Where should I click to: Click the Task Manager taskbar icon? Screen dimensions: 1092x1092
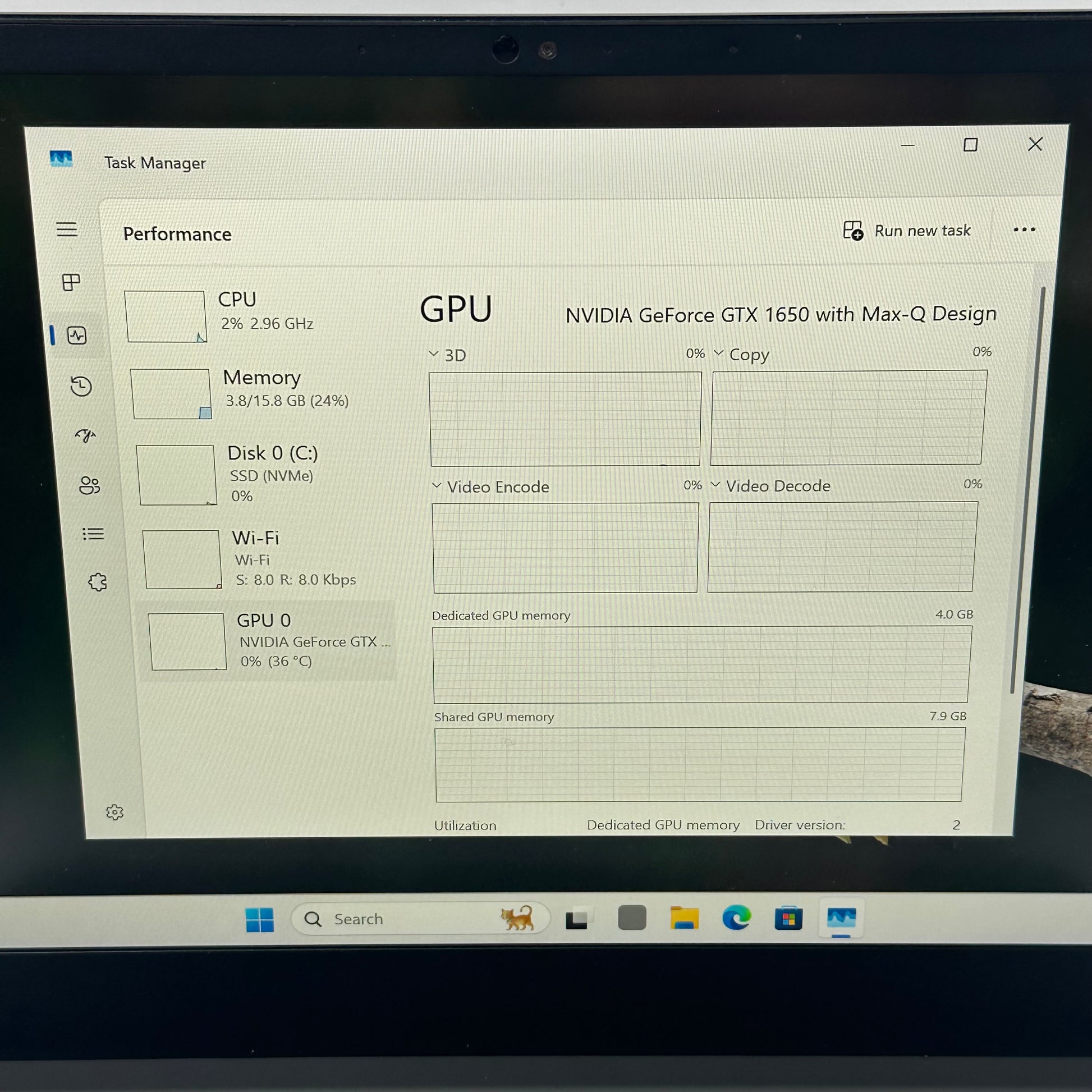[x=841, y=918]
